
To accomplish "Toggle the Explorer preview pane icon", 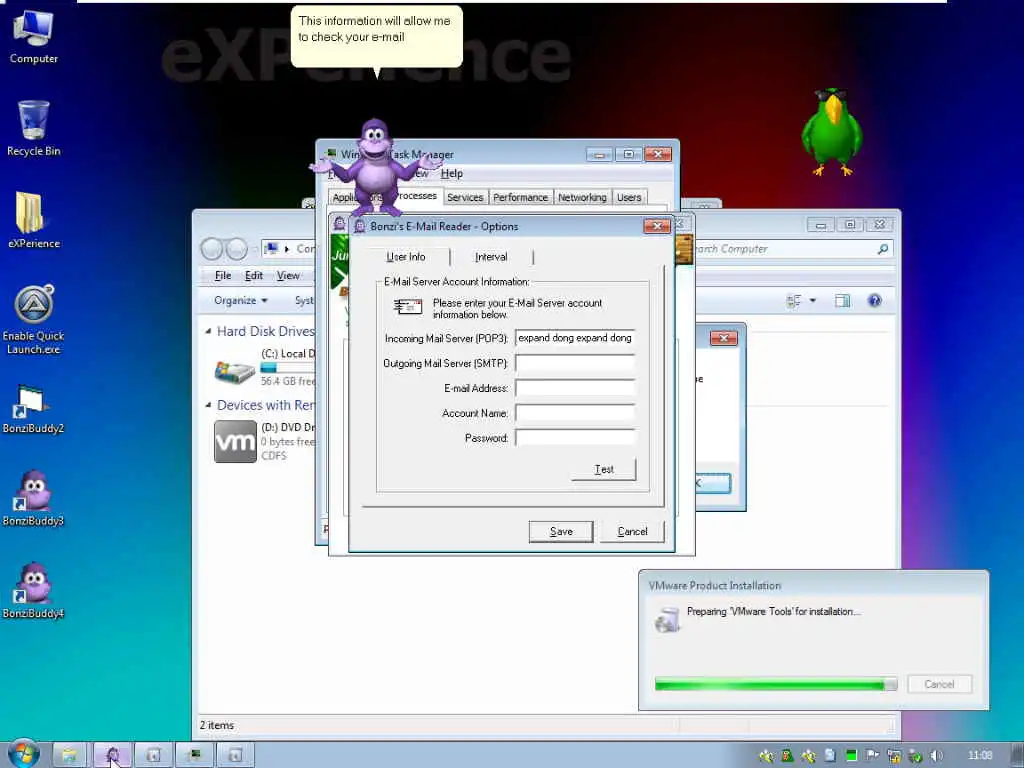I will [842, 300].
